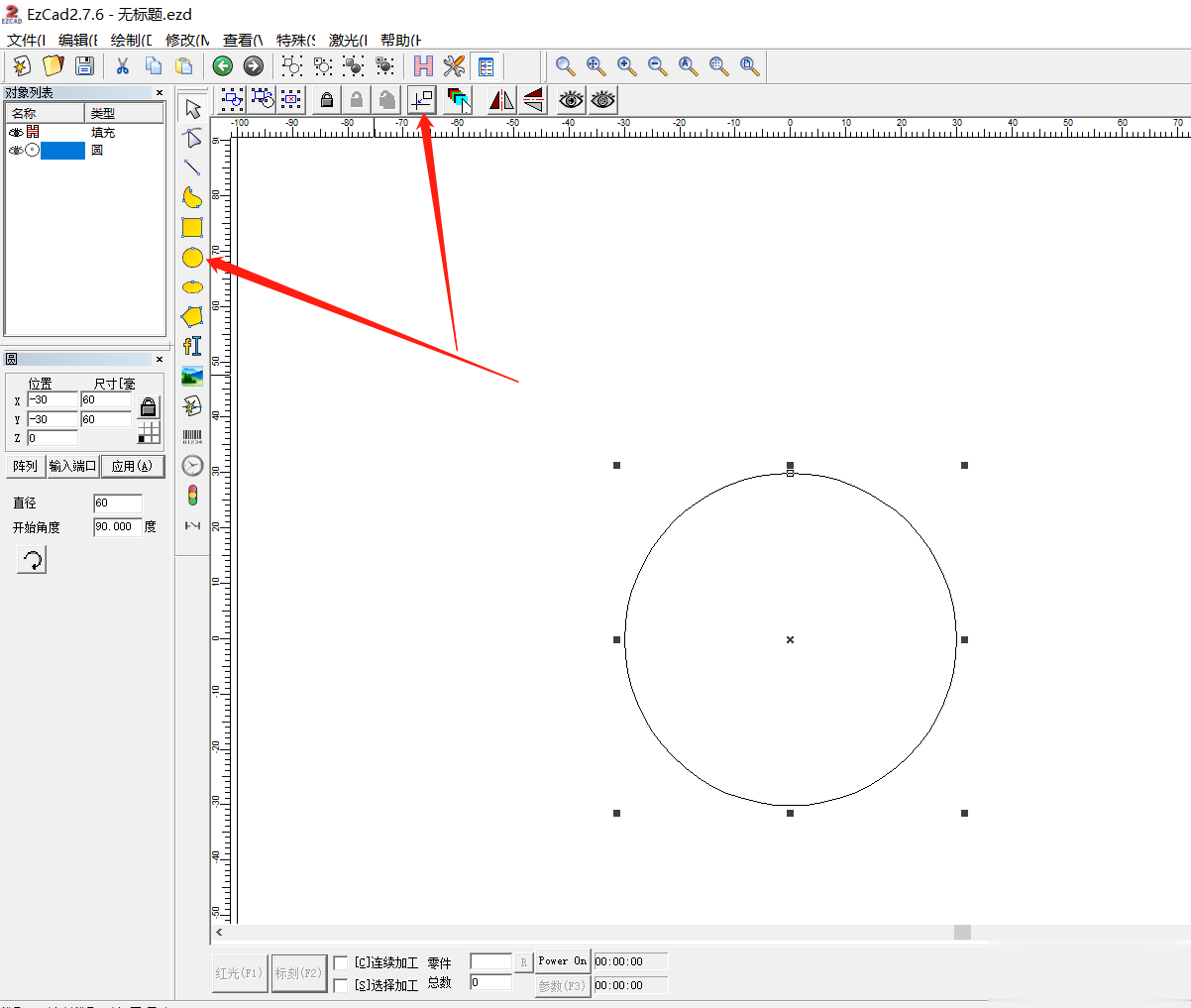Toggle visibility eye of the circle object
The image size is (1191, 1008).
click(x=16, y=151)
